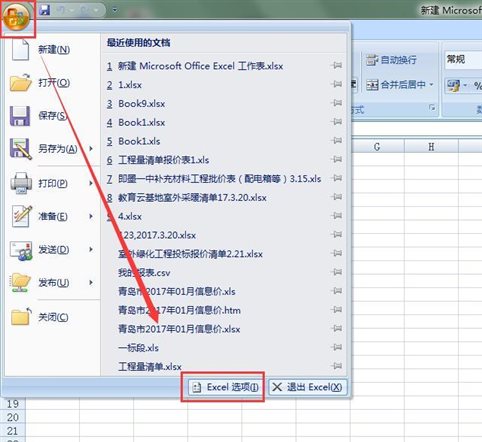This screenshot has width=482, height=442.
Task: Select New (新建) blank page icon
Action: (20, 49)
